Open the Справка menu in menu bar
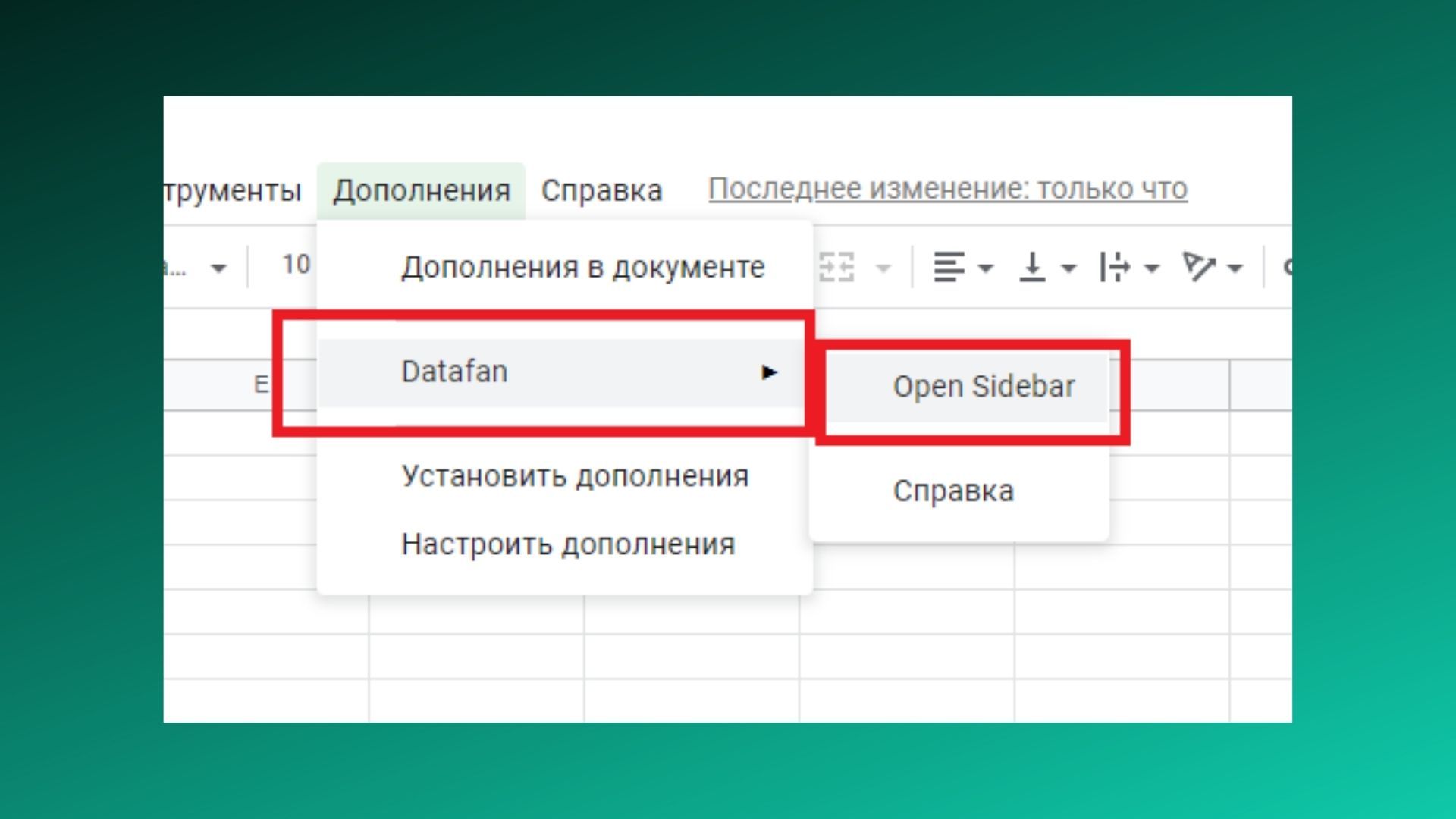This screenshot has width=1456, height=819. (x=601, y=190)
